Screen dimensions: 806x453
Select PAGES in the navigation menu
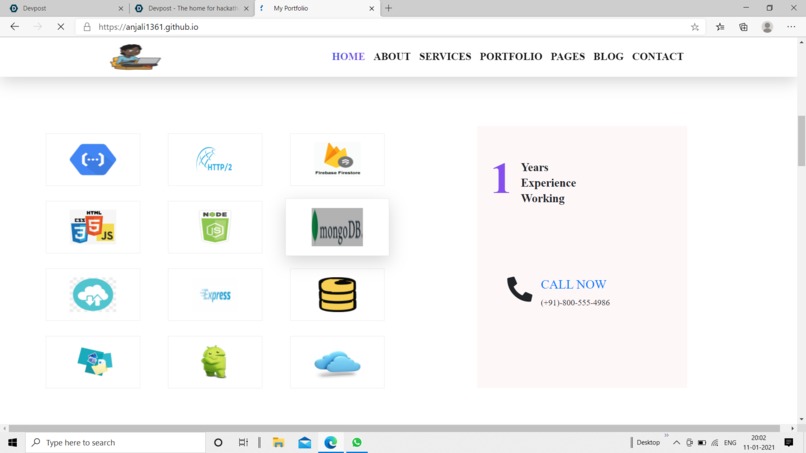coord(567,57)
